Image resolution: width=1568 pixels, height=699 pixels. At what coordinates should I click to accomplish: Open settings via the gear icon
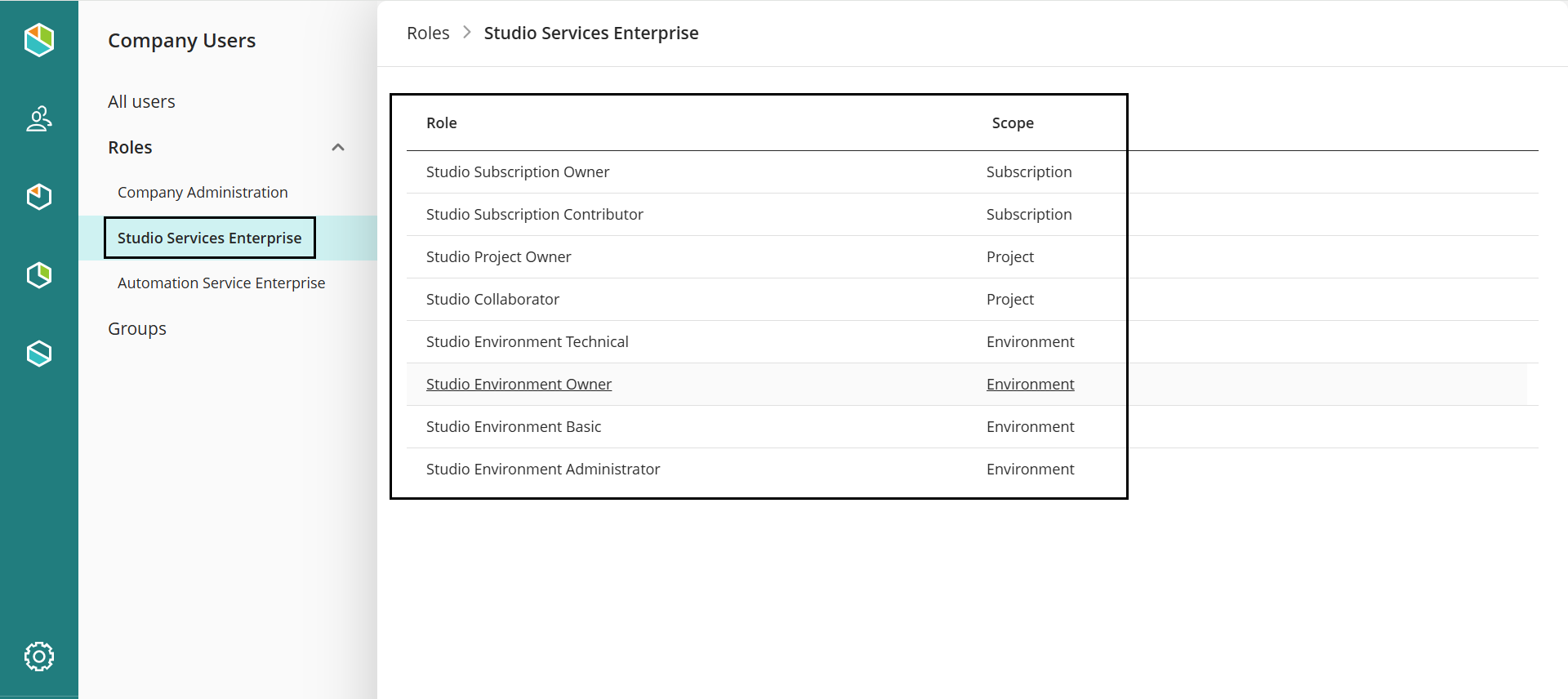coord(38,656)
